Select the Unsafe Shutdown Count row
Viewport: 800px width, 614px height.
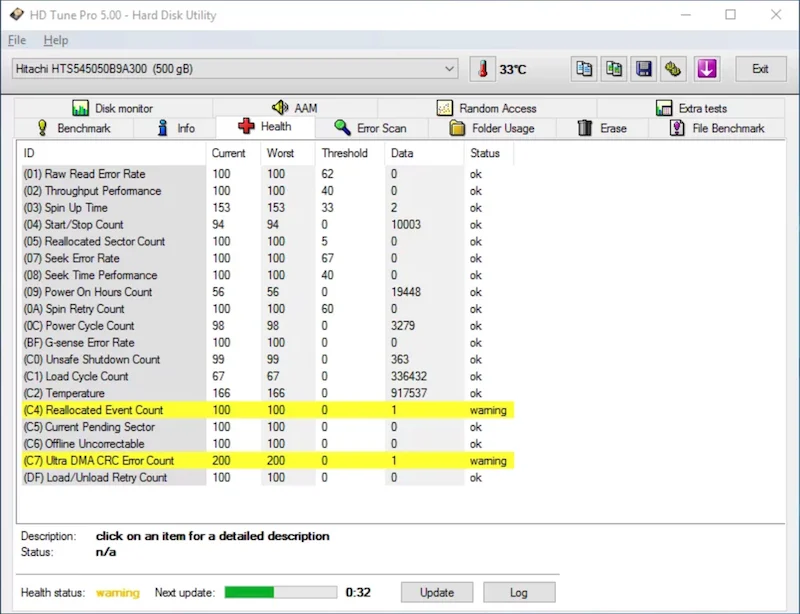tap(268, 359)
